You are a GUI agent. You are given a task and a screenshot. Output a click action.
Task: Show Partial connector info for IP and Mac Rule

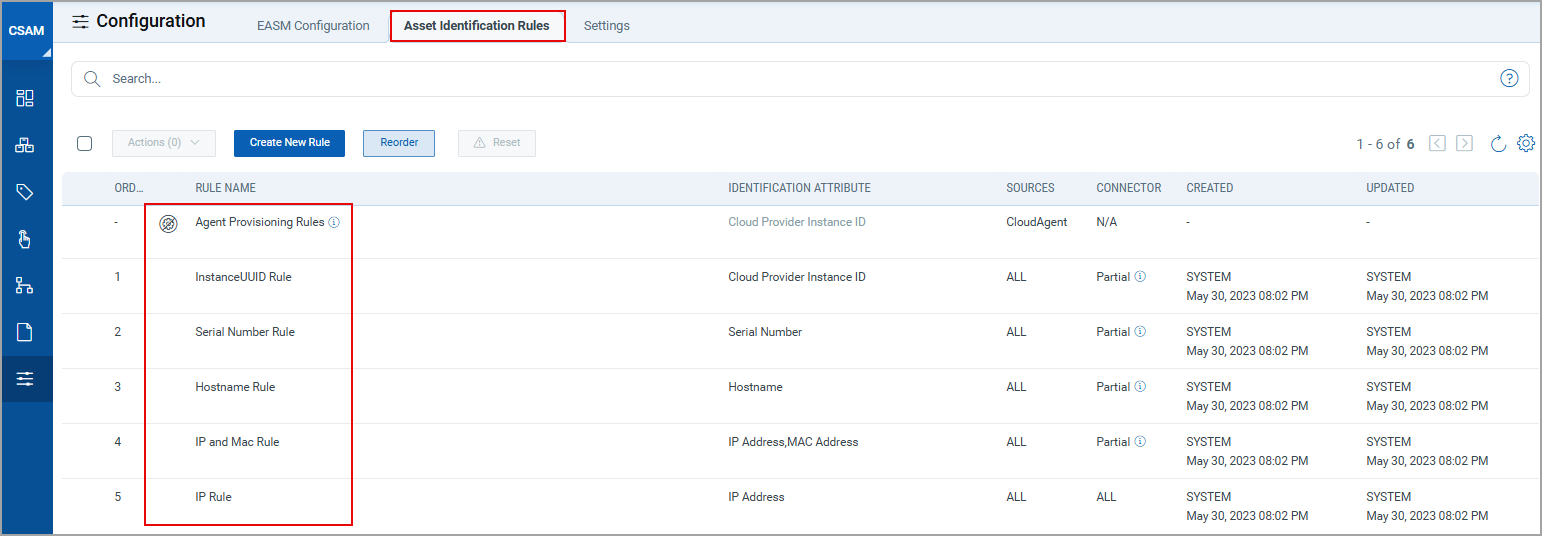click(1140, 442)
